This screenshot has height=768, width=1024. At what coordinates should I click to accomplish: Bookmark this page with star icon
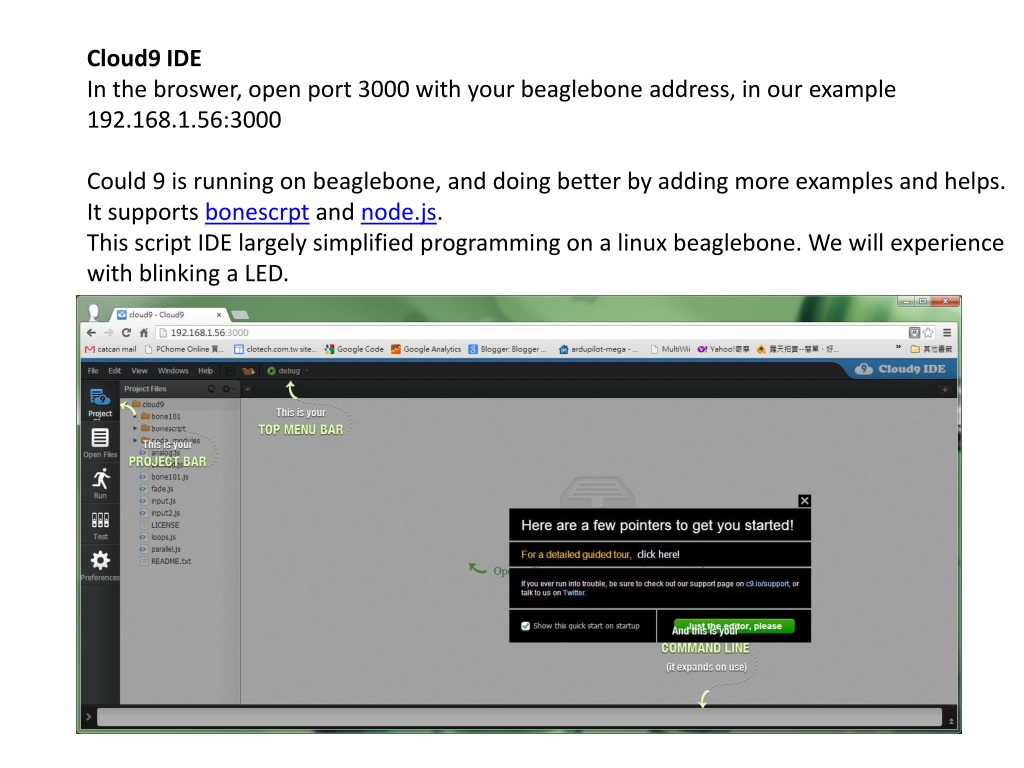pyautogui.click(x=928, y=332)
